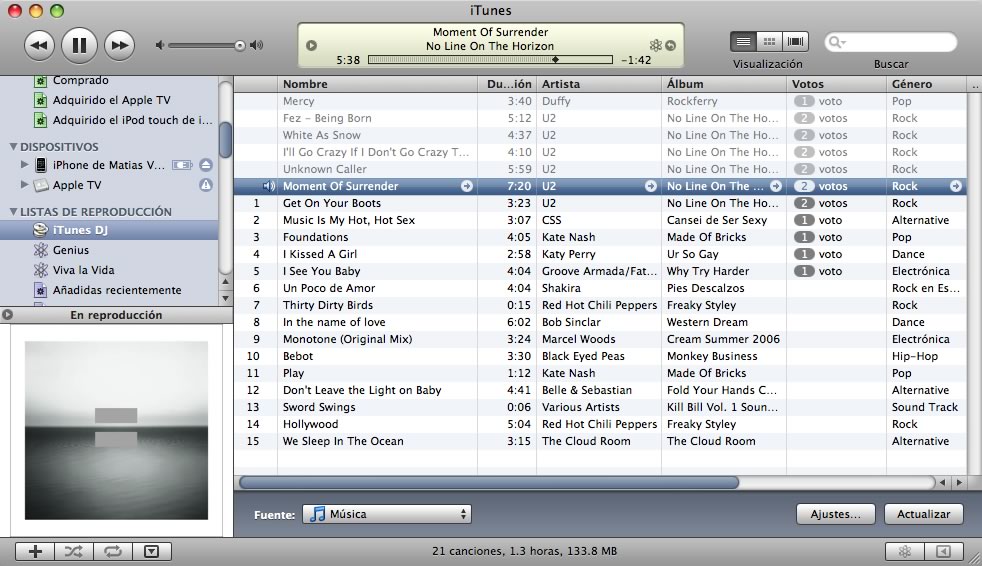Toggle shuffle mode
Viewport: 982px width, 566px height.
point(74,551)
